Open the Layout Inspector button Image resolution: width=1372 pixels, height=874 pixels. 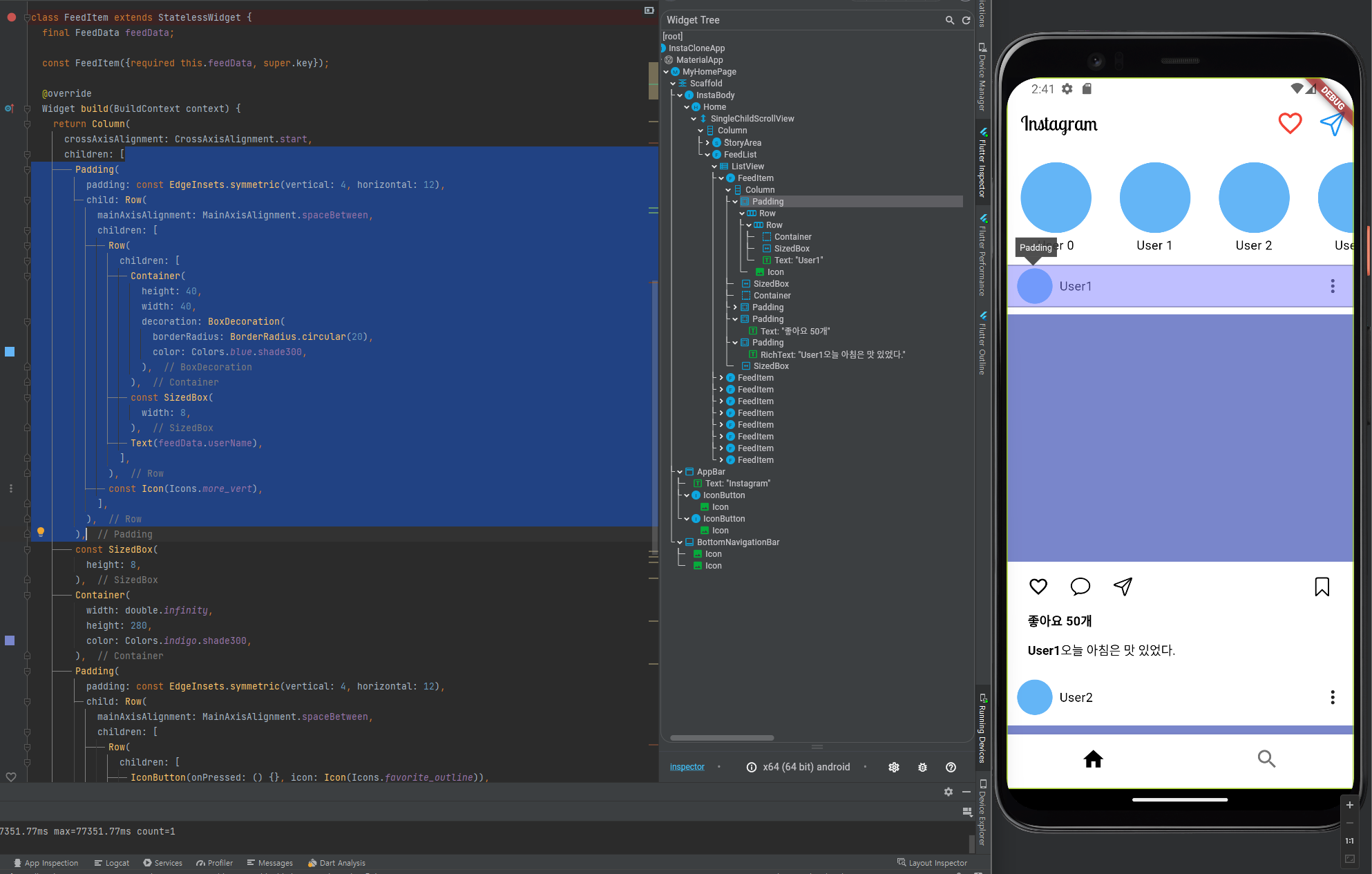(932, 863)
